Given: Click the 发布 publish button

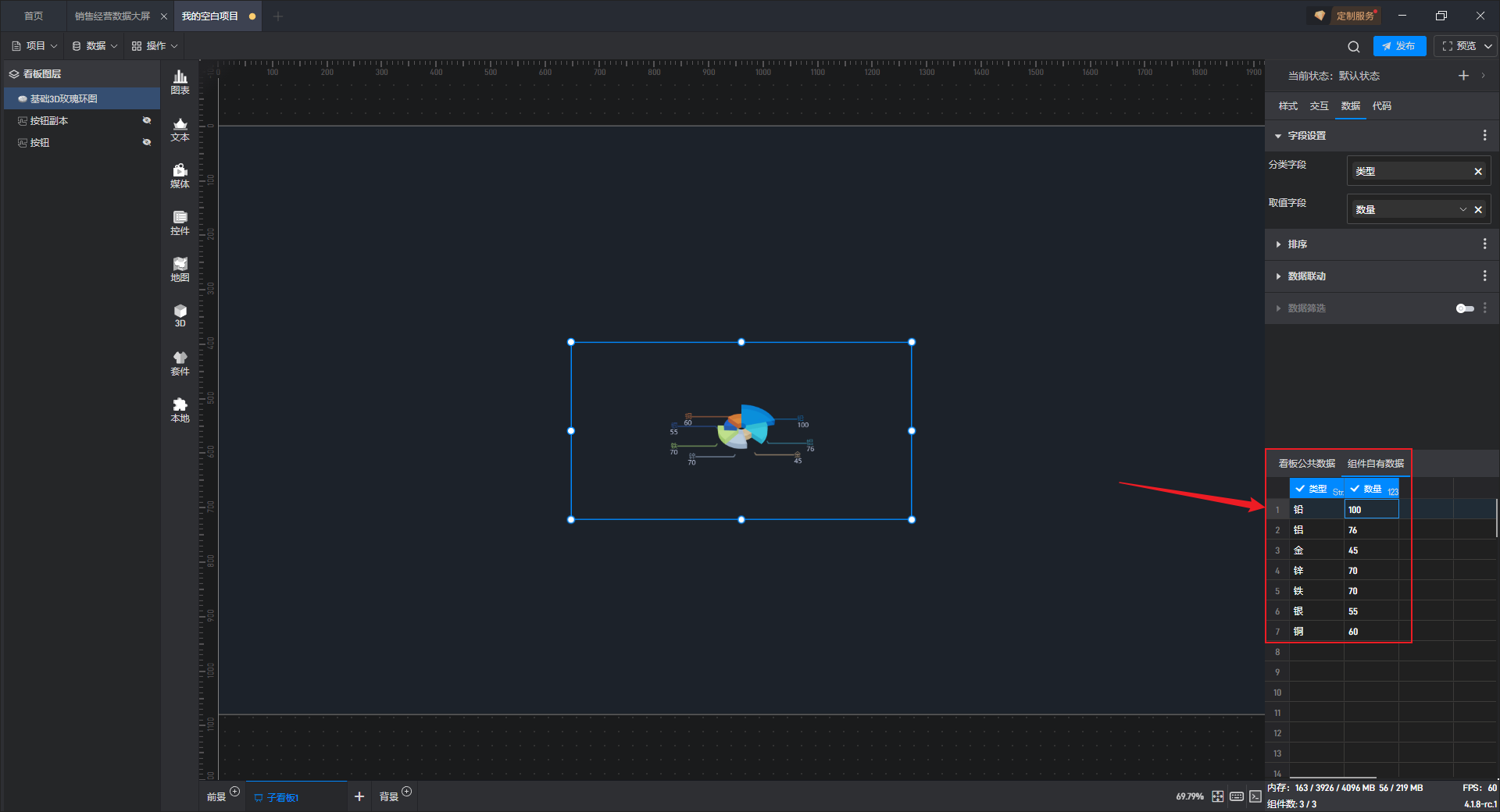Looking at the screenshot, I should click(x=1398, y=46).
